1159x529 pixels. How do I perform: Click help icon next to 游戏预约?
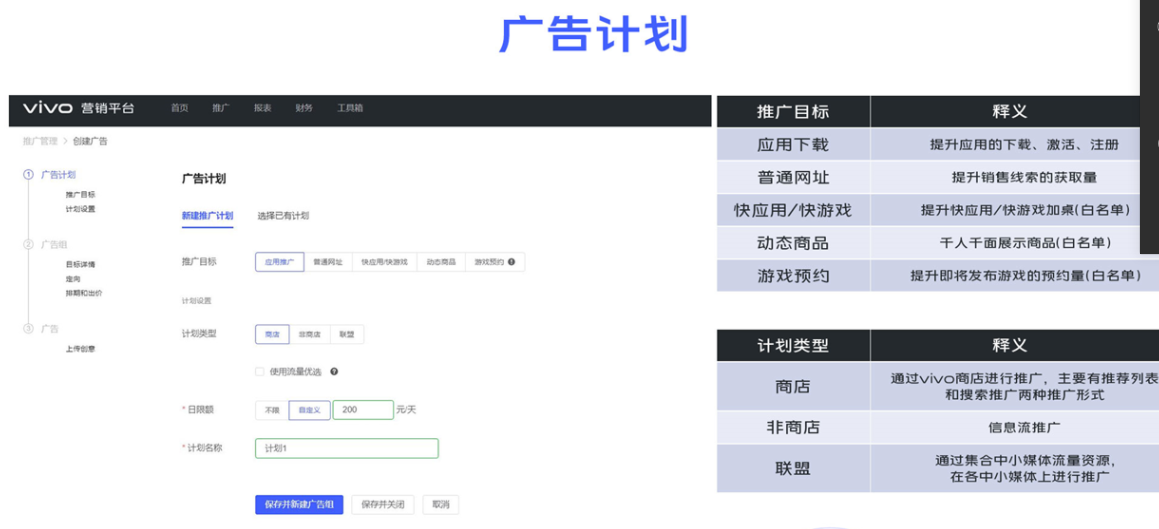click(512, 262)
